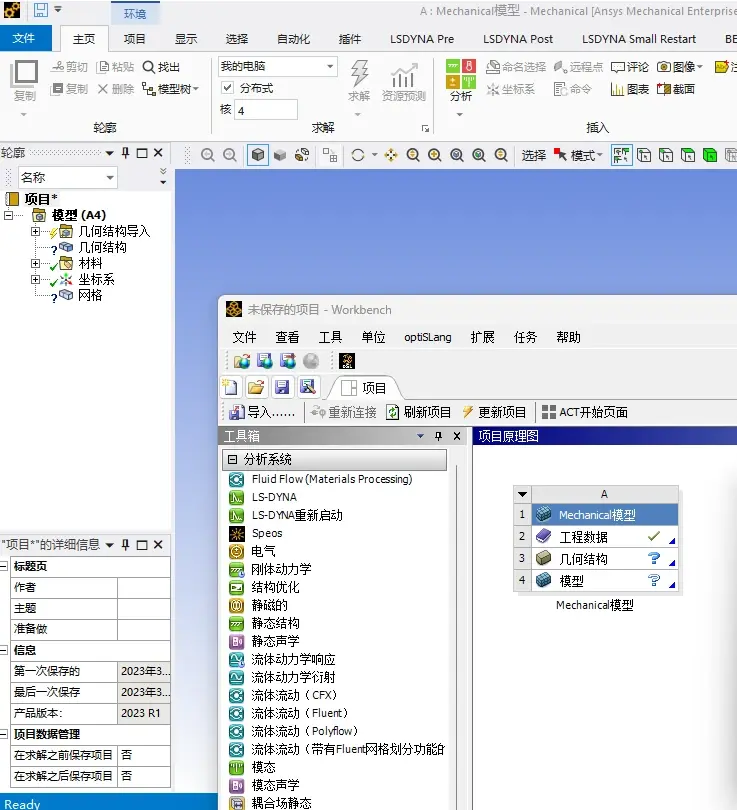Click the Save disk icon in Workbench

282,387
